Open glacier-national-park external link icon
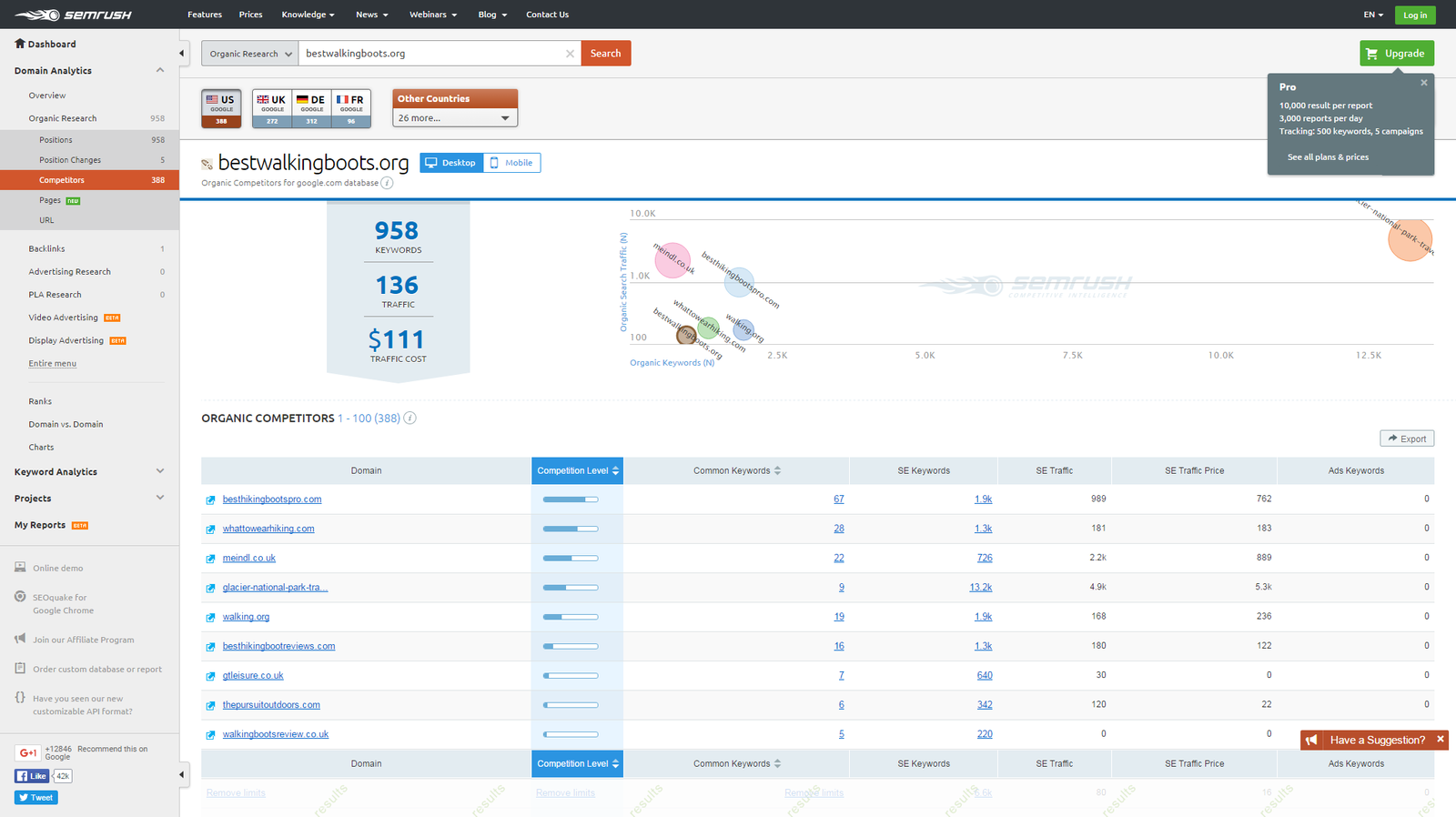Screen dimensions: 1456x817 (x=210, y=588)
